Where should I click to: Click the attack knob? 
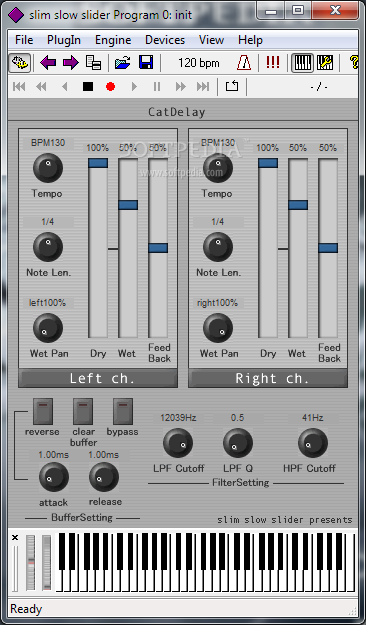coord(54,477)
